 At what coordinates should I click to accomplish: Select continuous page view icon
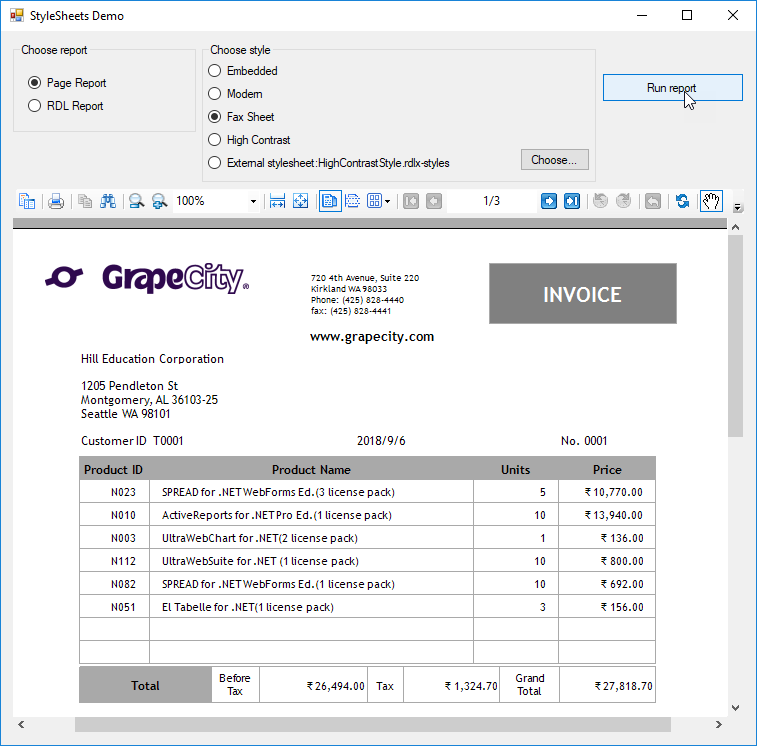pos(353,201)
